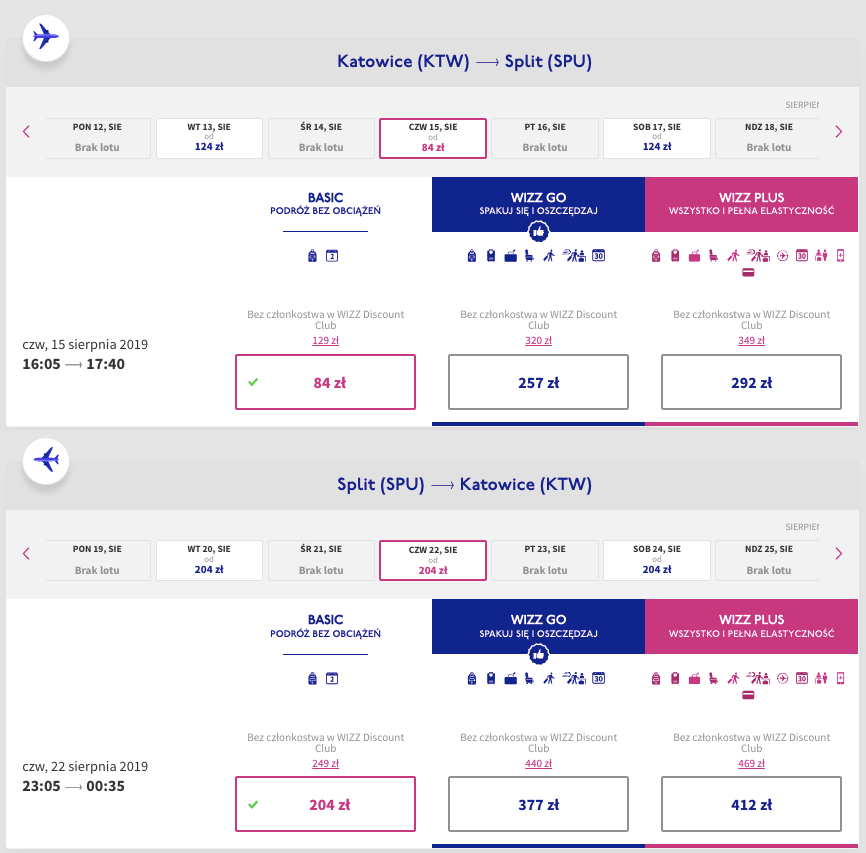
Task: Click the circled plane flight-change icon, outbound WIZZ PLUS
Action: click(783, 255)
